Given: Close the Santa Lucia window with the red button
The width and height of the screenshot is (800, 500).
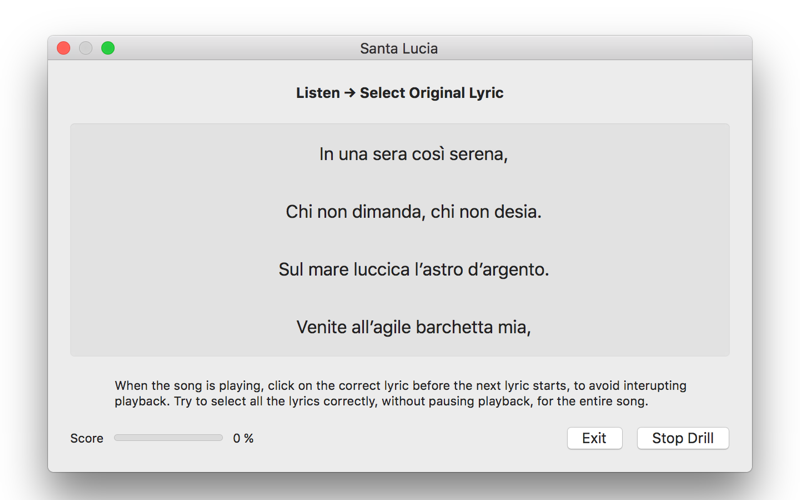Looking at the screenshot, I should (64, 48).
